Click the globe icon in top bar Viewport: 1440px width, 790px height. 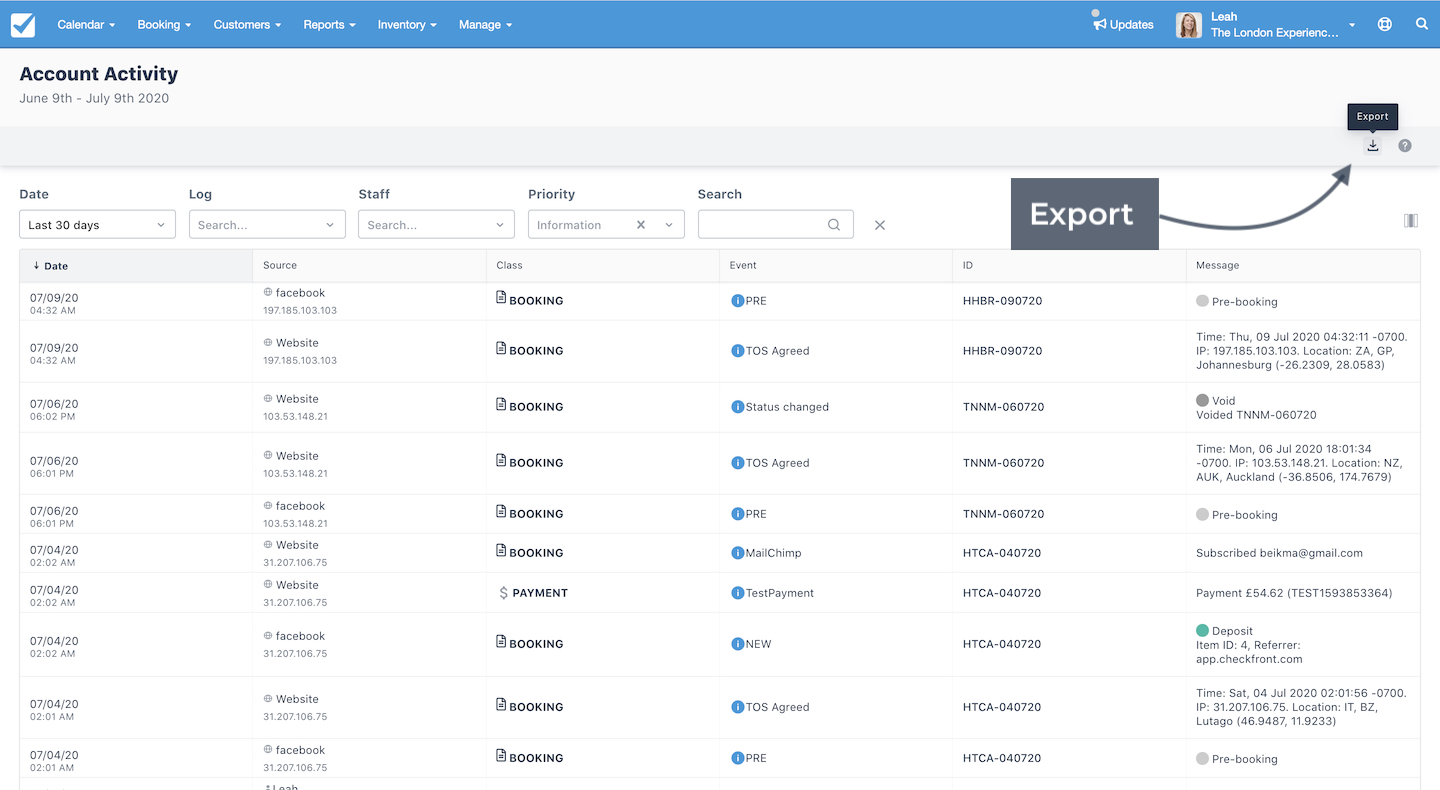tap(1385, 25)
